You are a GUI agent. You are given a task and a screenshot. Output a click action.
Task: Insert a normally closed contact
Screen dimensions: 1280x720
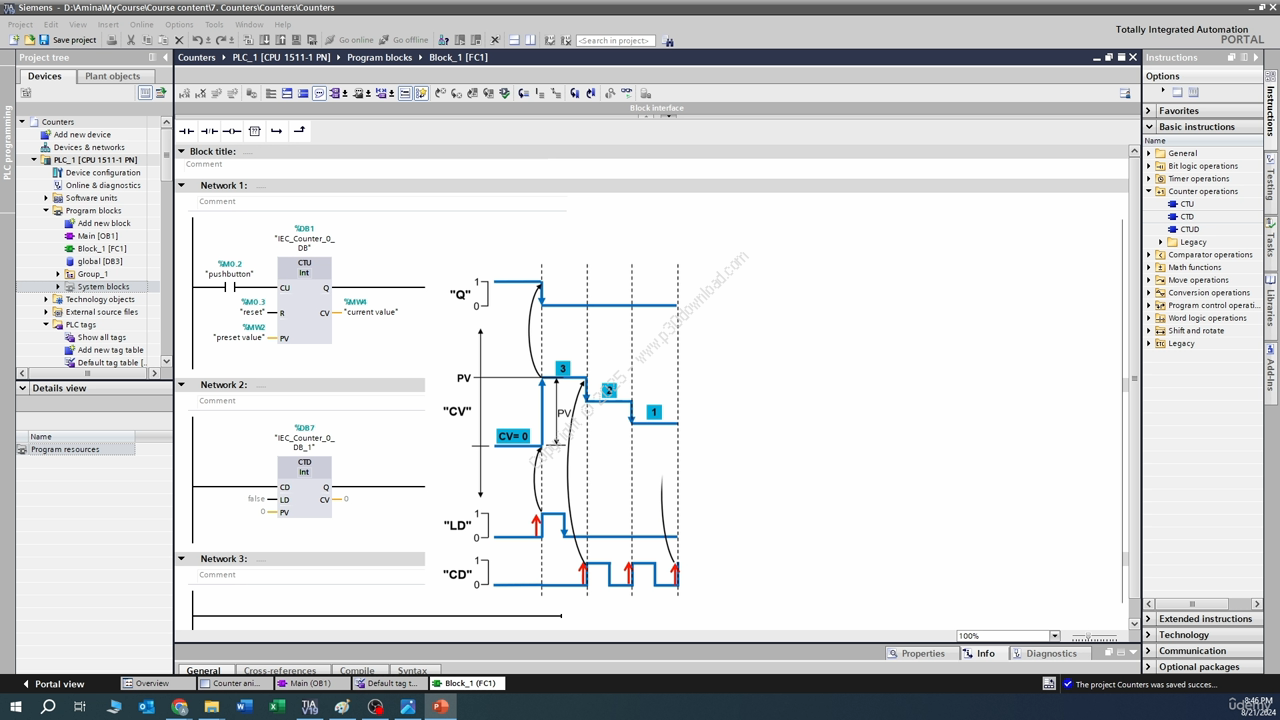209,131
